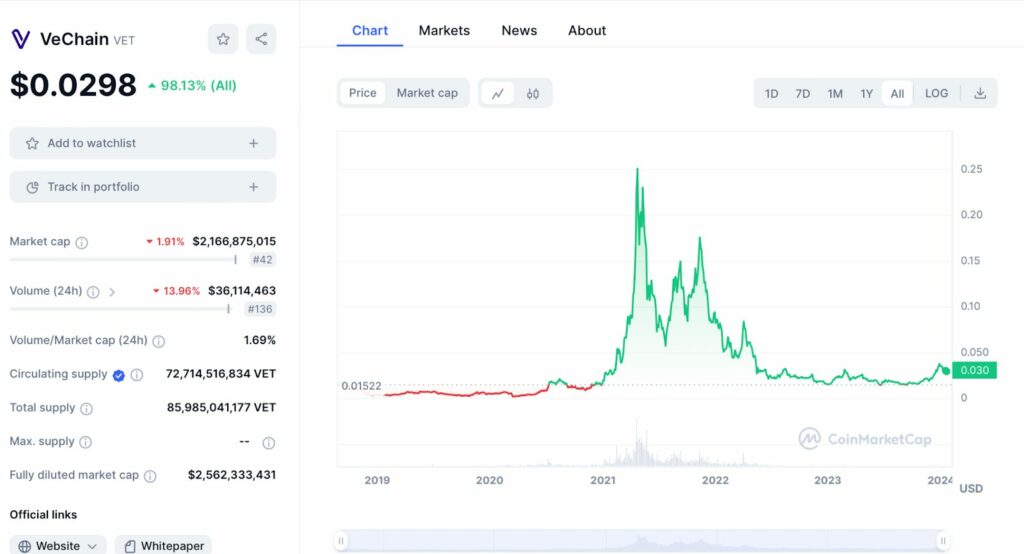Switch to the Markets tab
This screenshot has width=1024, height=554.
[444, 31]
